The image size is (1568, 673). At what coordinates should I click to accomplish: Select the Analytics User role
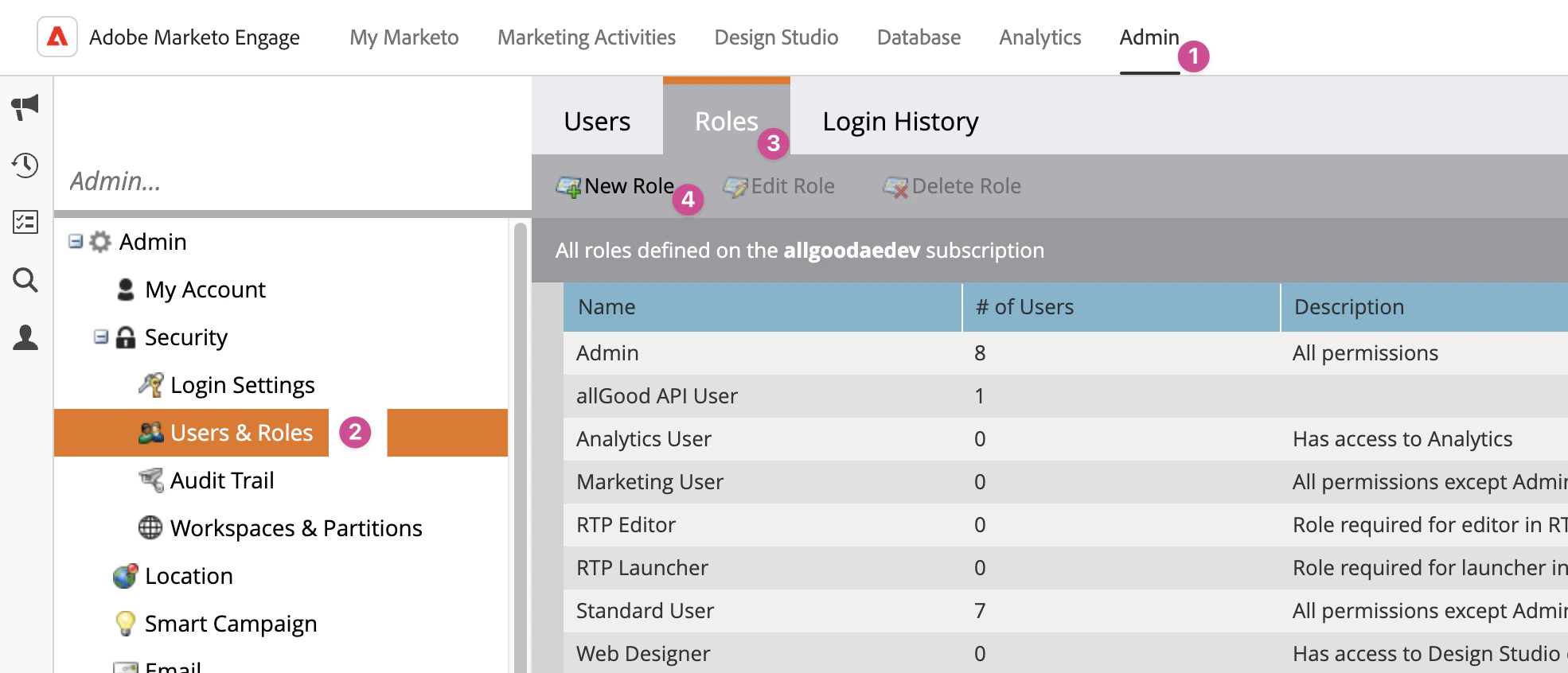pyautogui.click(x=1066, y=439)
